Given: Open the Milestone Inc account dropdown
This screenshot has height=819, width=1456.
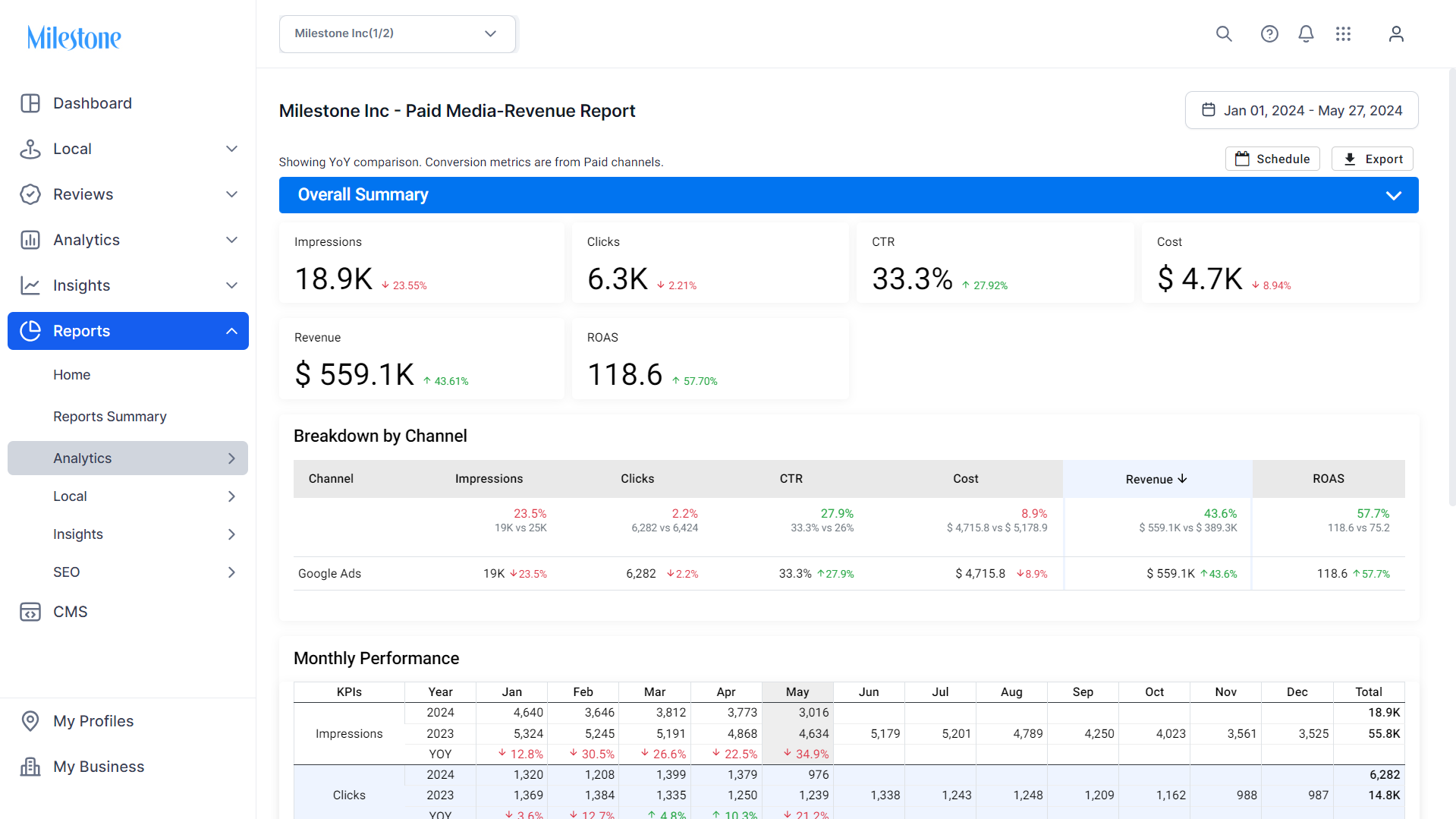Looking at the screenshot, I should click(397, 33).
